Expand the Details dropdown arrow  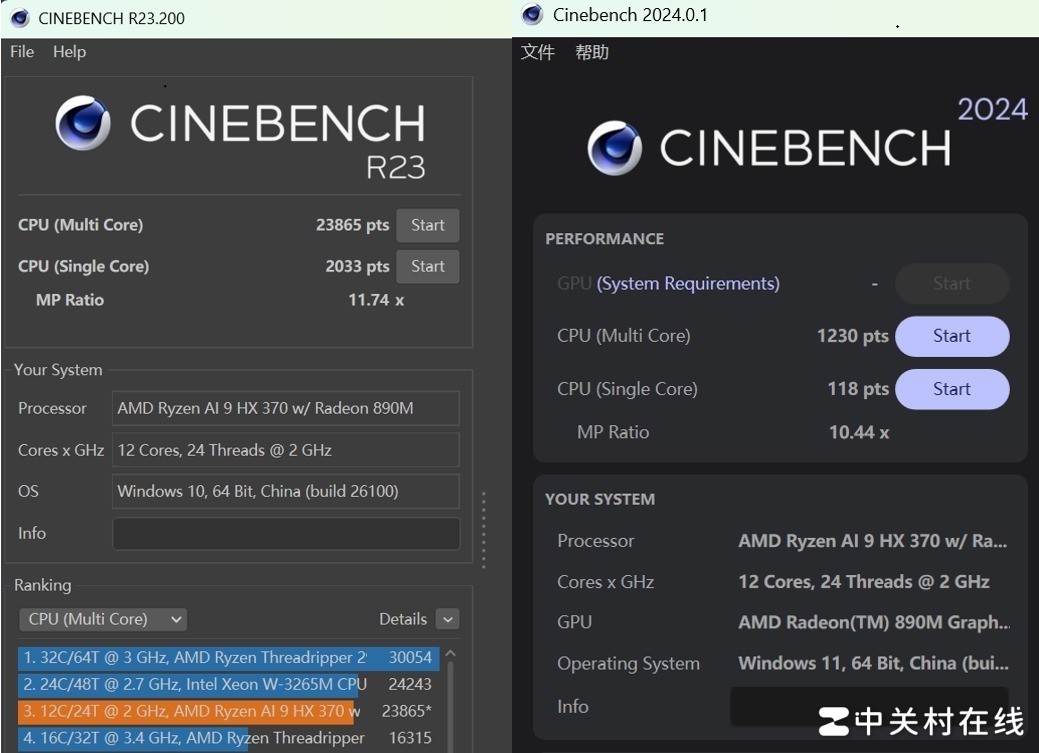click(x=448, y=619)
